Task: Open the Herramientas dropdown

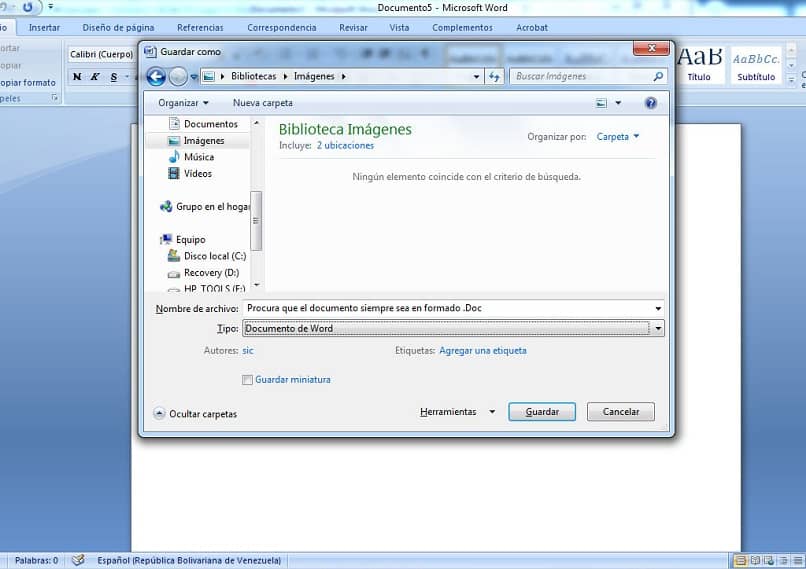Action: (x=457, y=412)
